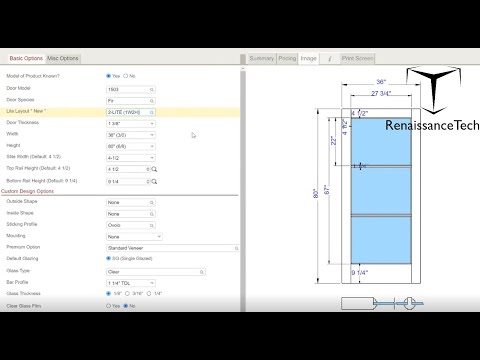Open the Premium Option lookup icon
Viewport: 480px width, 360px height.
pos(236,248)
